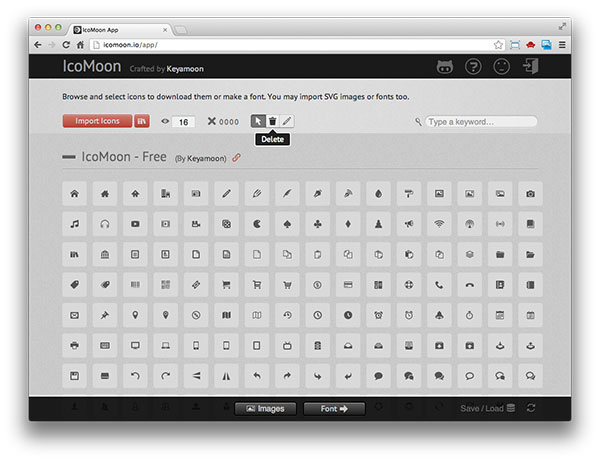Activate the Delete trash tool

point(272,121)
